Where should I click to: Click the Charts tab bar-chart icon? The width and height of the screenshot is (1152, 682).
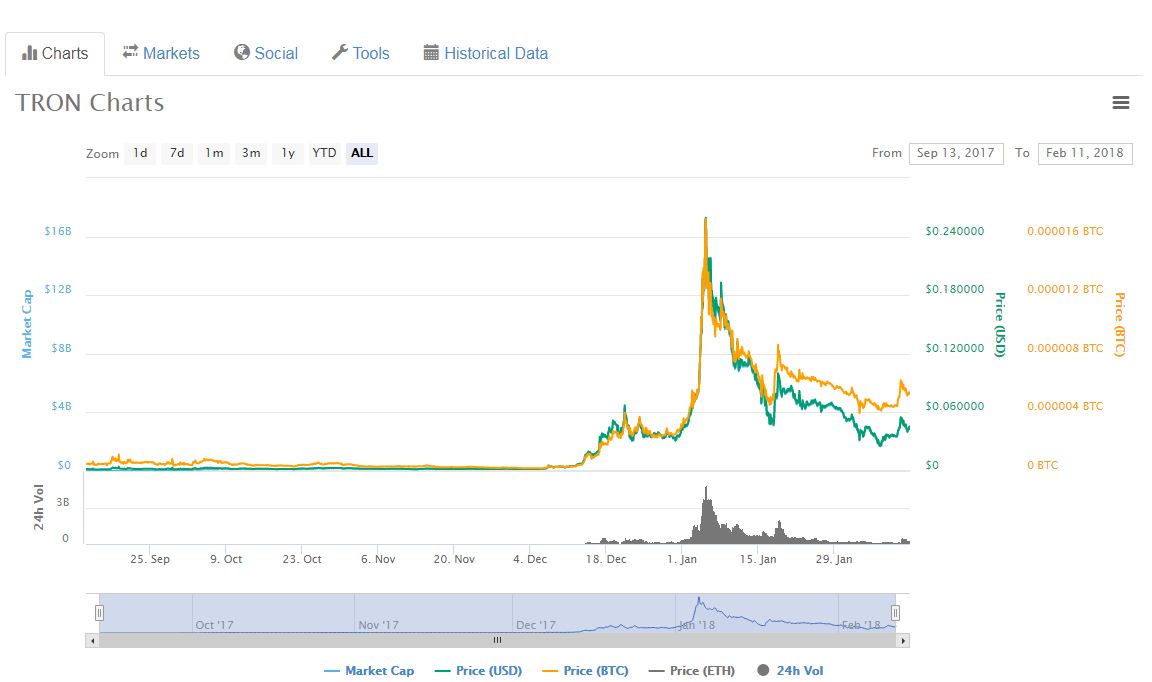pyautogui.click(x=29, y=53)
